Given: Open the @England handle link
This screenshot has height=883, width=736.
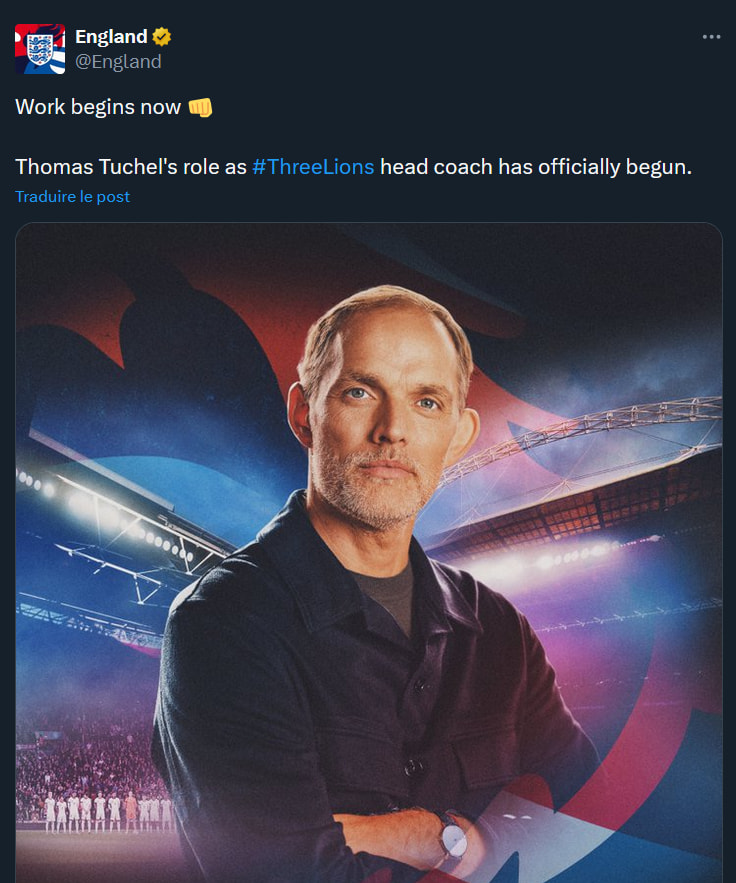Looking at the screenshot, I should pyautogui.click(x=118, y=62).
